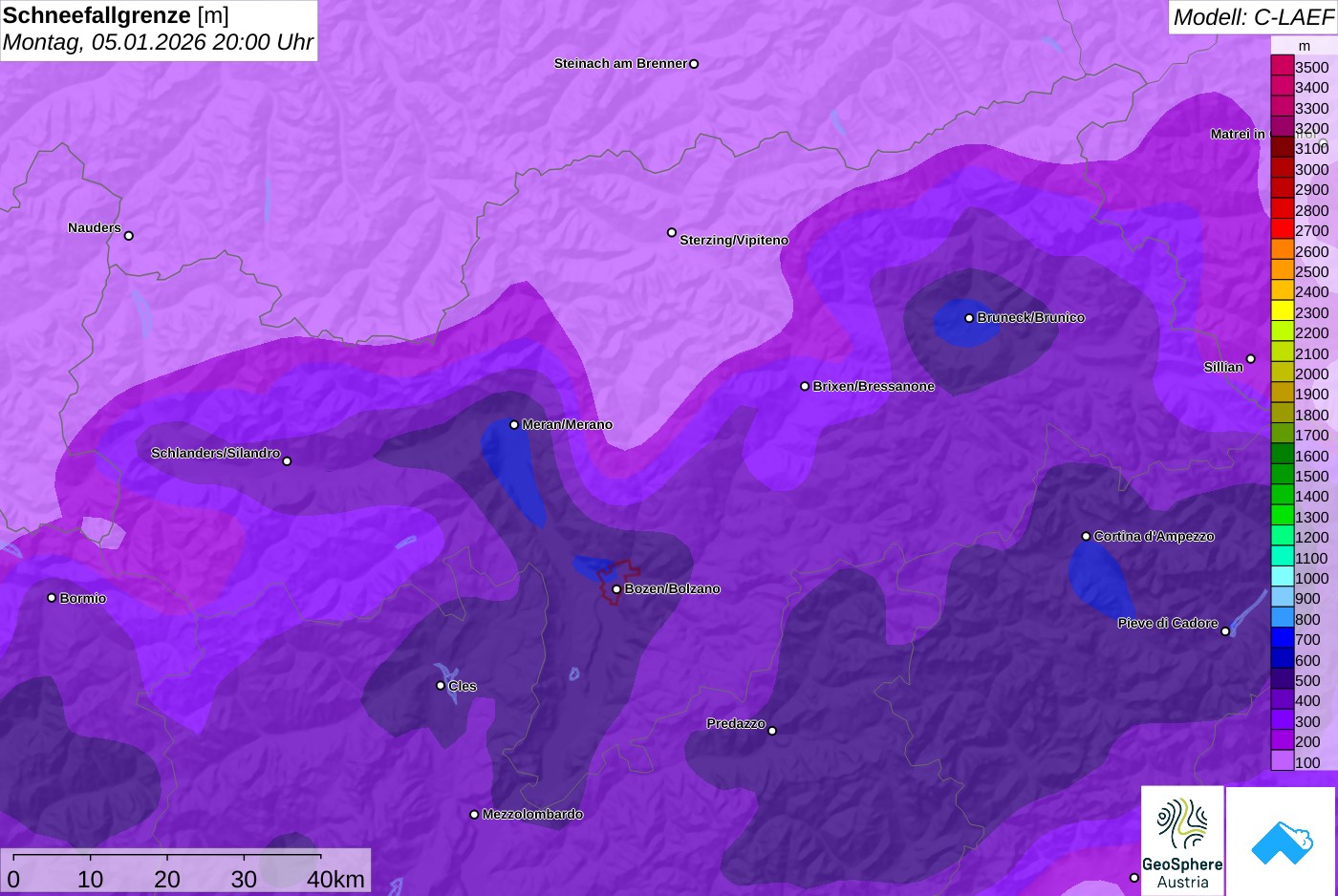
Task: Click the Cortina d'Ampezzo marker dot
Action: click(1086, 537)
